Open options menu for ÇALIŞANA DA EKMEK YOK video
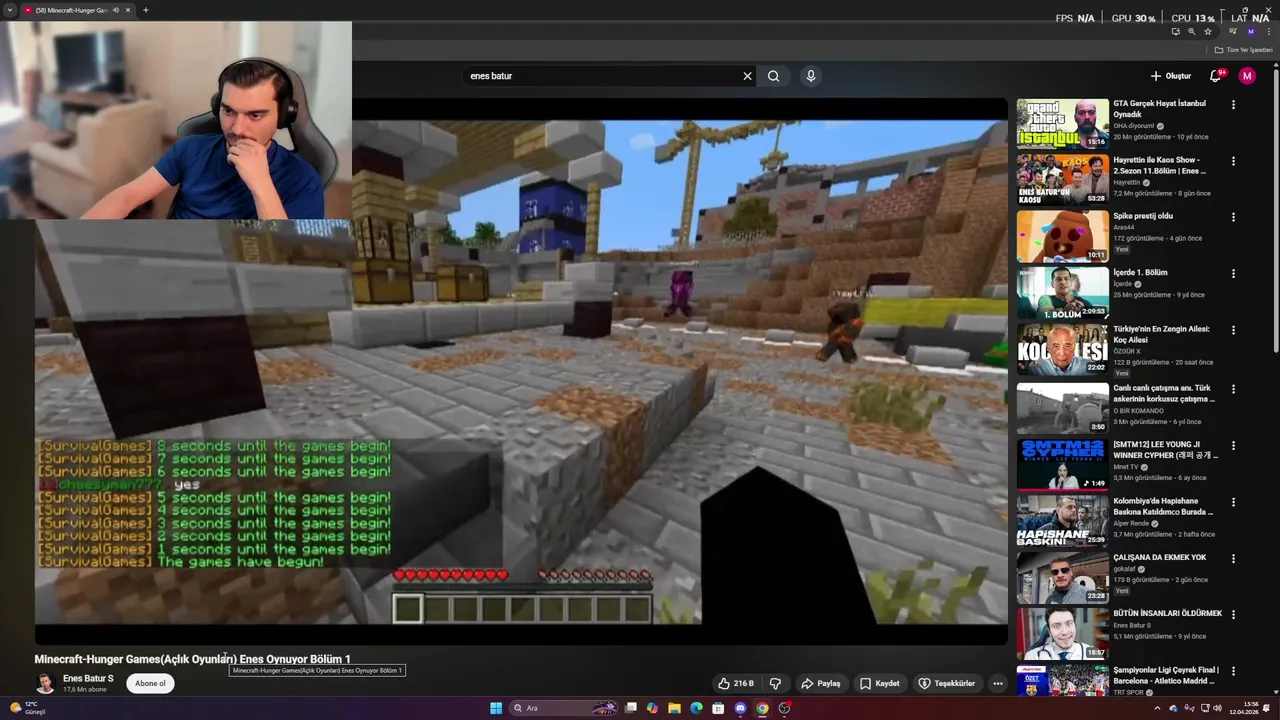Screen dimensions: 1280x720 click(x=1233, y=558)
